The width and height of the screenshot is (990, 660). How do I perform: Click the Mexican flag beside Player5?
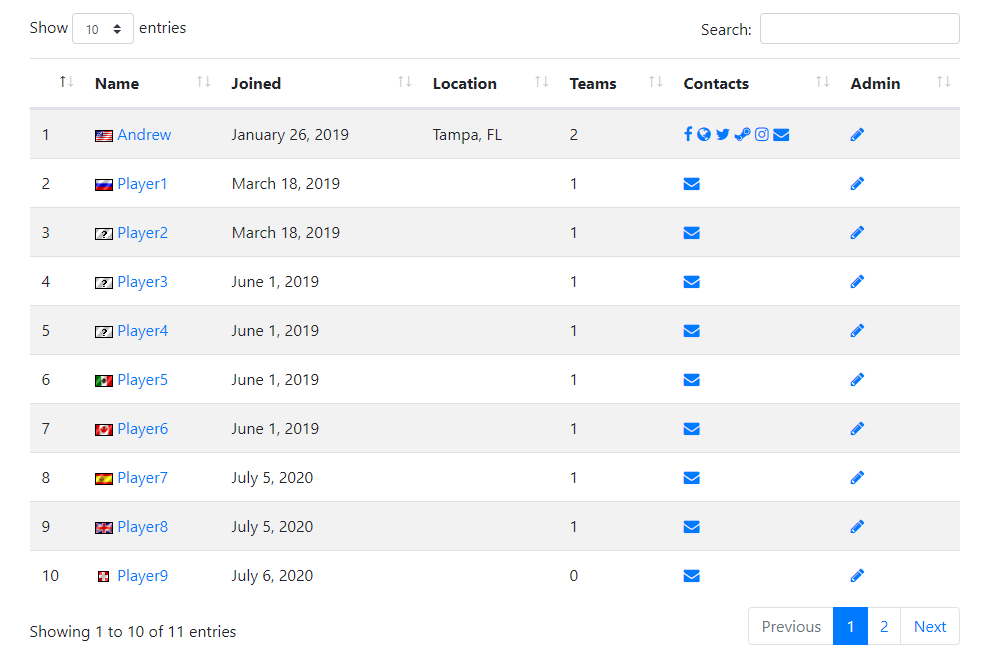click(104, 381)
